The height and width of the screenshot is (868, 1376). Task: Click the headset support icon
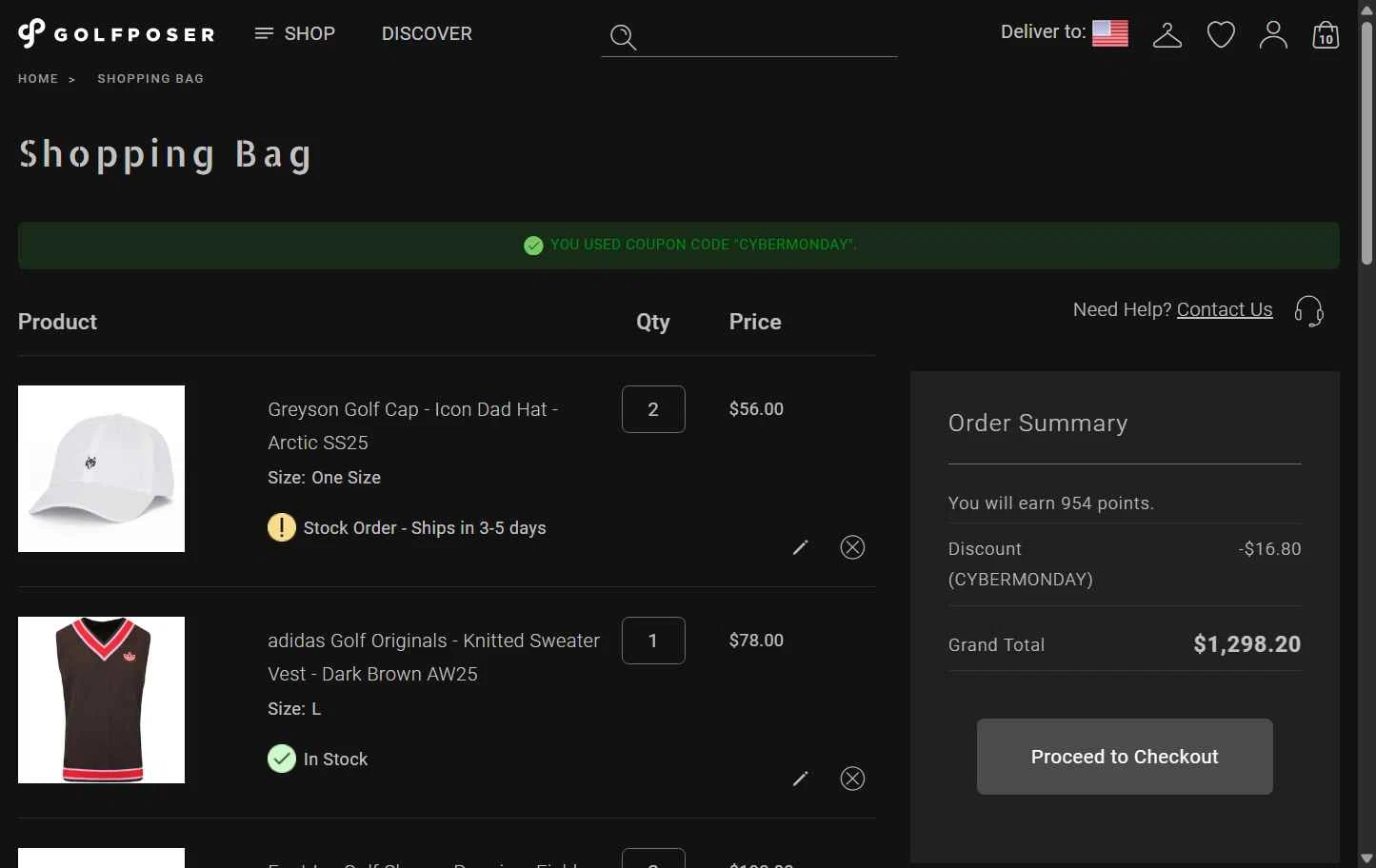pyautogui.click(x=1309, y=310)
